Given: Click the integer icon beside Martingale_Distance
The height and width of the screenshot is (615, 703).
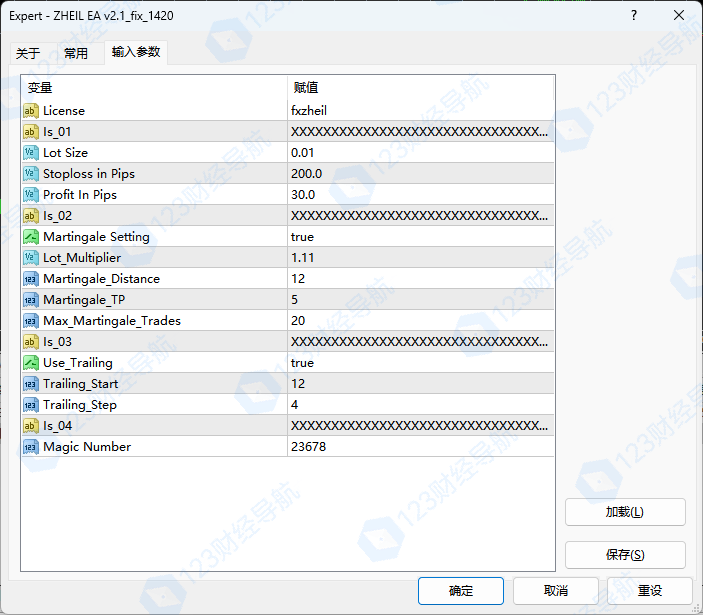Looking at the screenshot, I should coord(30,279).
